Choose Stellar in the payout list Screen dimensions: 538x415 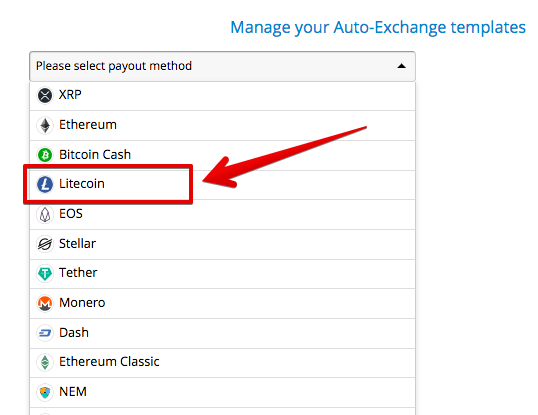tap(222, 245)
